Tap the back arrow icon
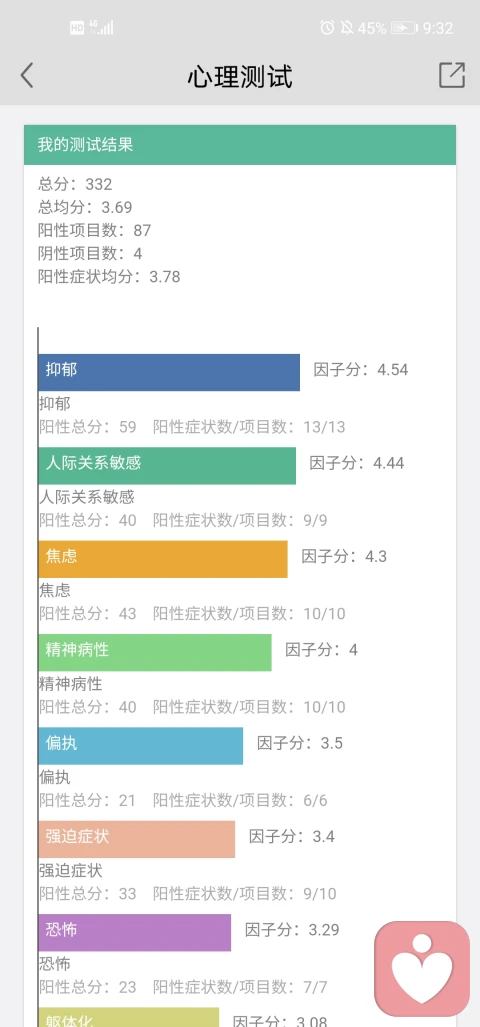This screenshot has width=480, height=1027. pos(27,76)
